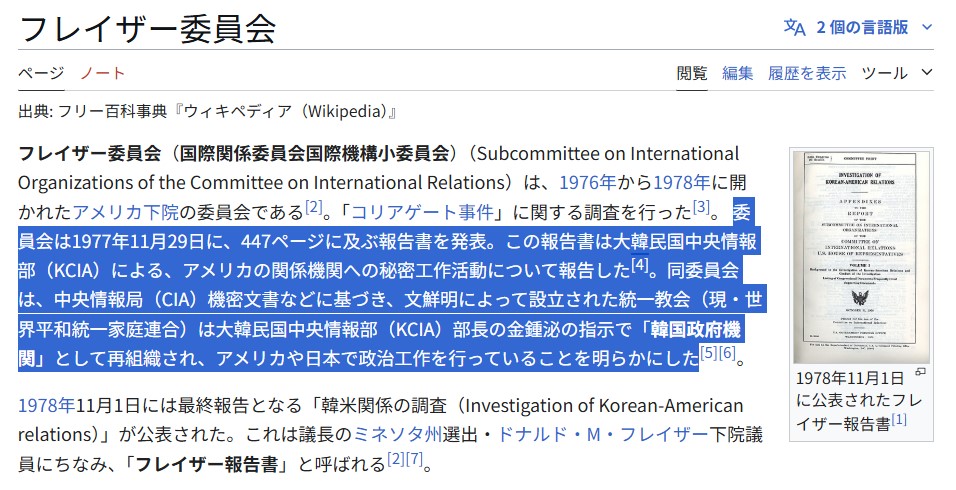Click the caption text 1978年11月1日
The height and width of the screenshot is (490, 956).
pos(850,378)
